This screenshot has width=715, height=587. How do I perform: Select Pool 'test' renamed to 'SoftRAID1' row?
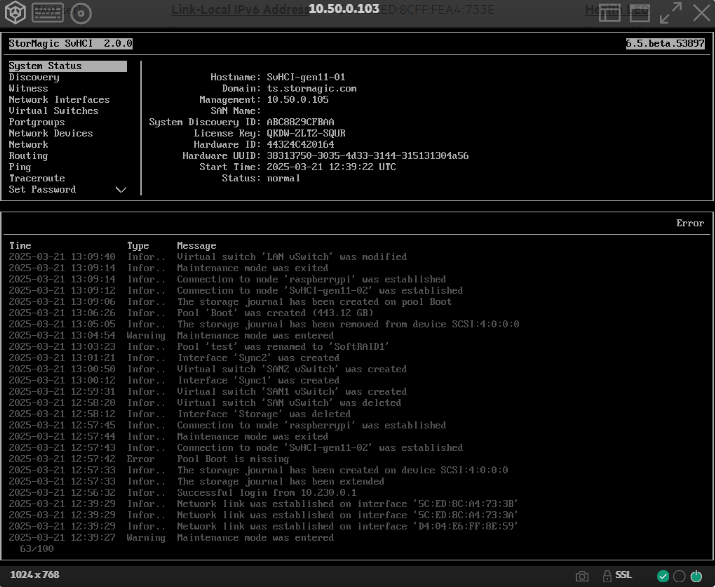click(199, 347)
